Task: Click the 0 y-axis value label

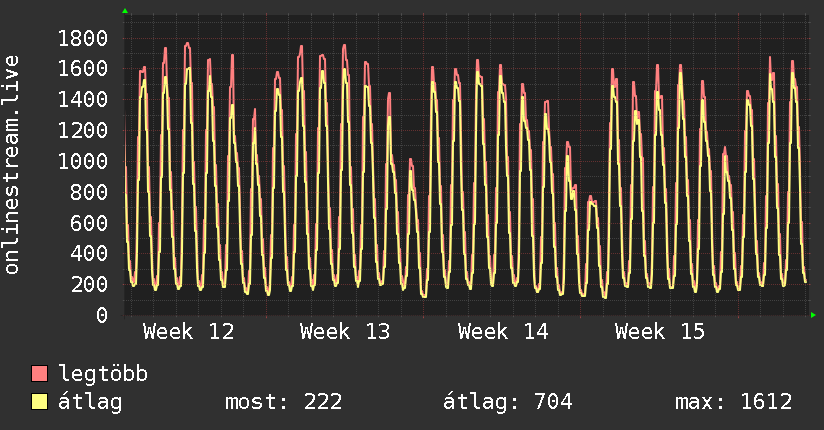Action: (101, 316)
